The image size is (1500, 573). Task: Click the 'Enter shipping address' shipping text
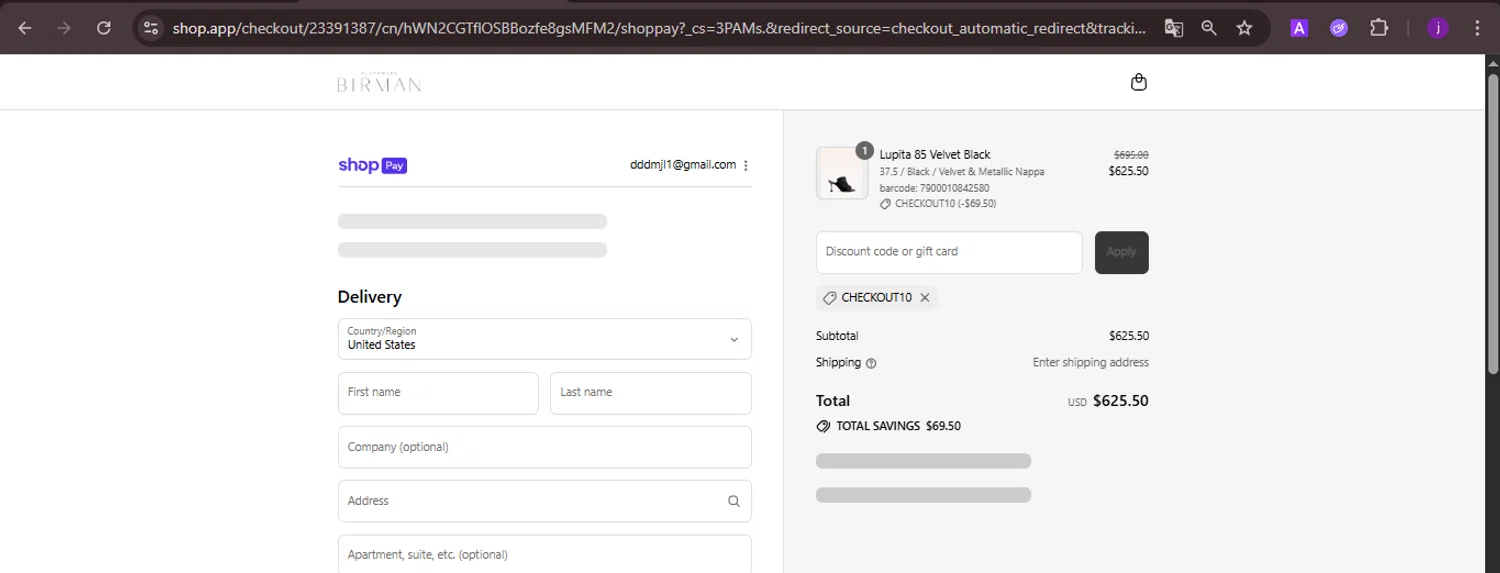pos(1091,363)
